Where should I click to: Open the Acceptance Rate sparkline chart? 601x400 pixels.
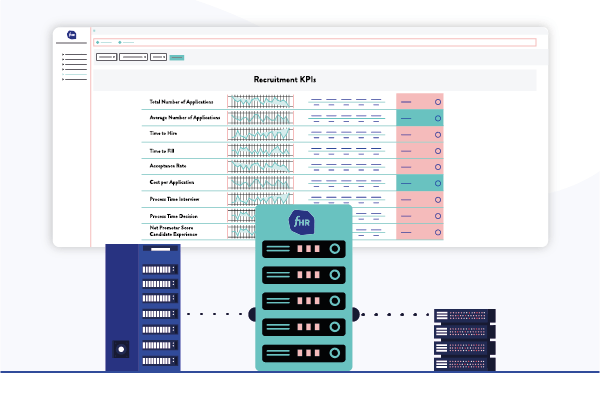point(260,167)
